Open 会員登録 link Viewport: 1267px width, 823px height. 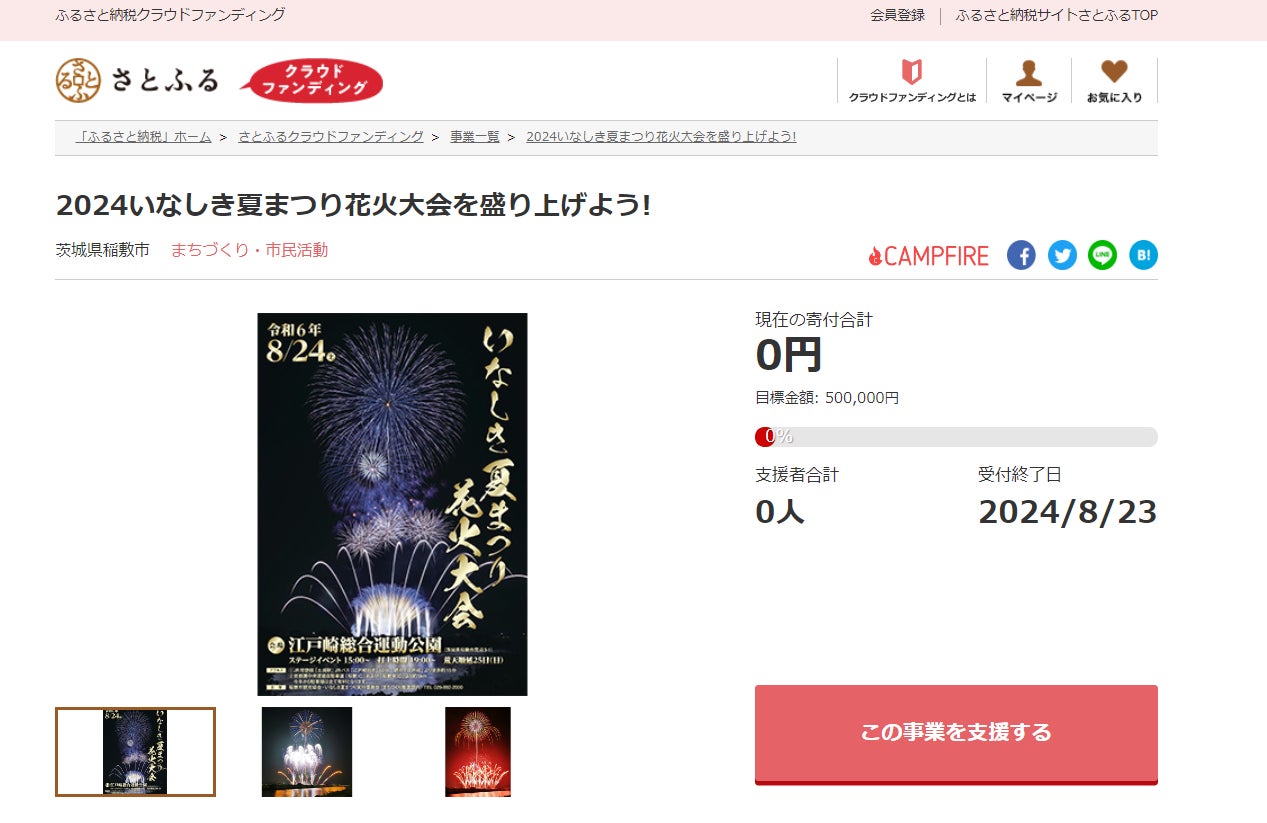coord(897,15)
